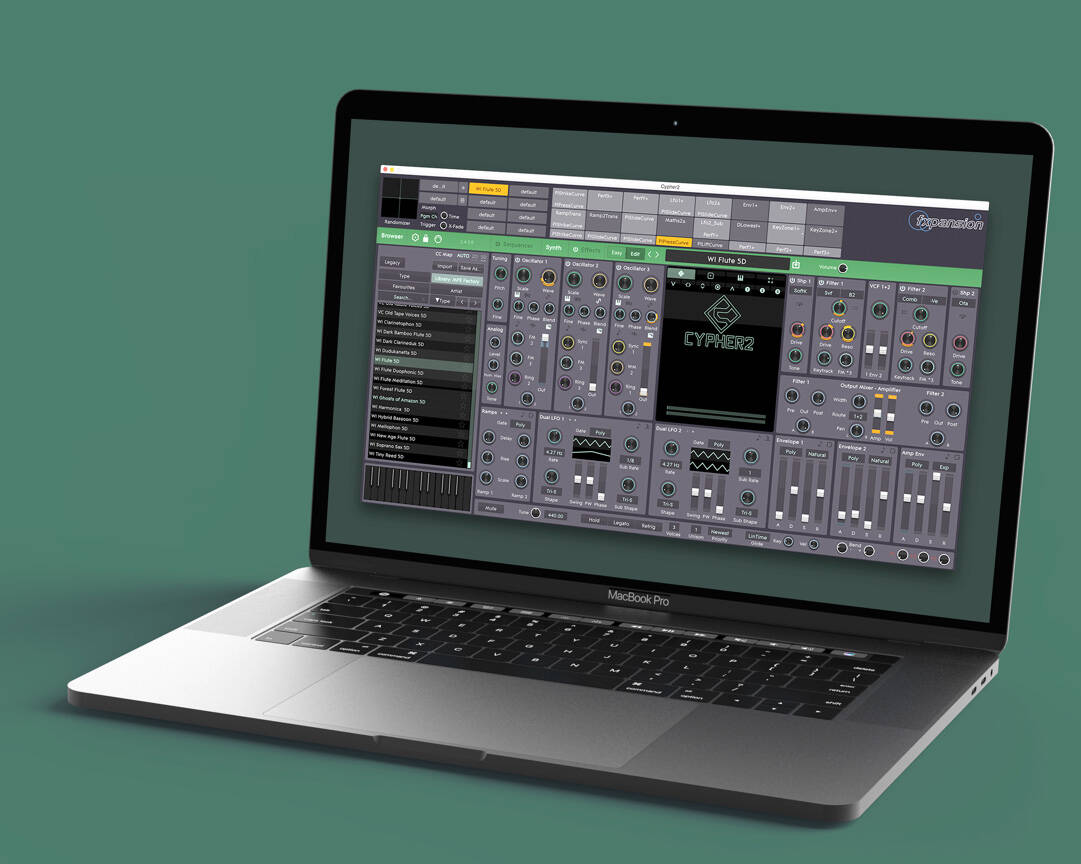Select the diamond logo display tab
The width and height of the screenshot is (1081, 864).
click(681, 273)
